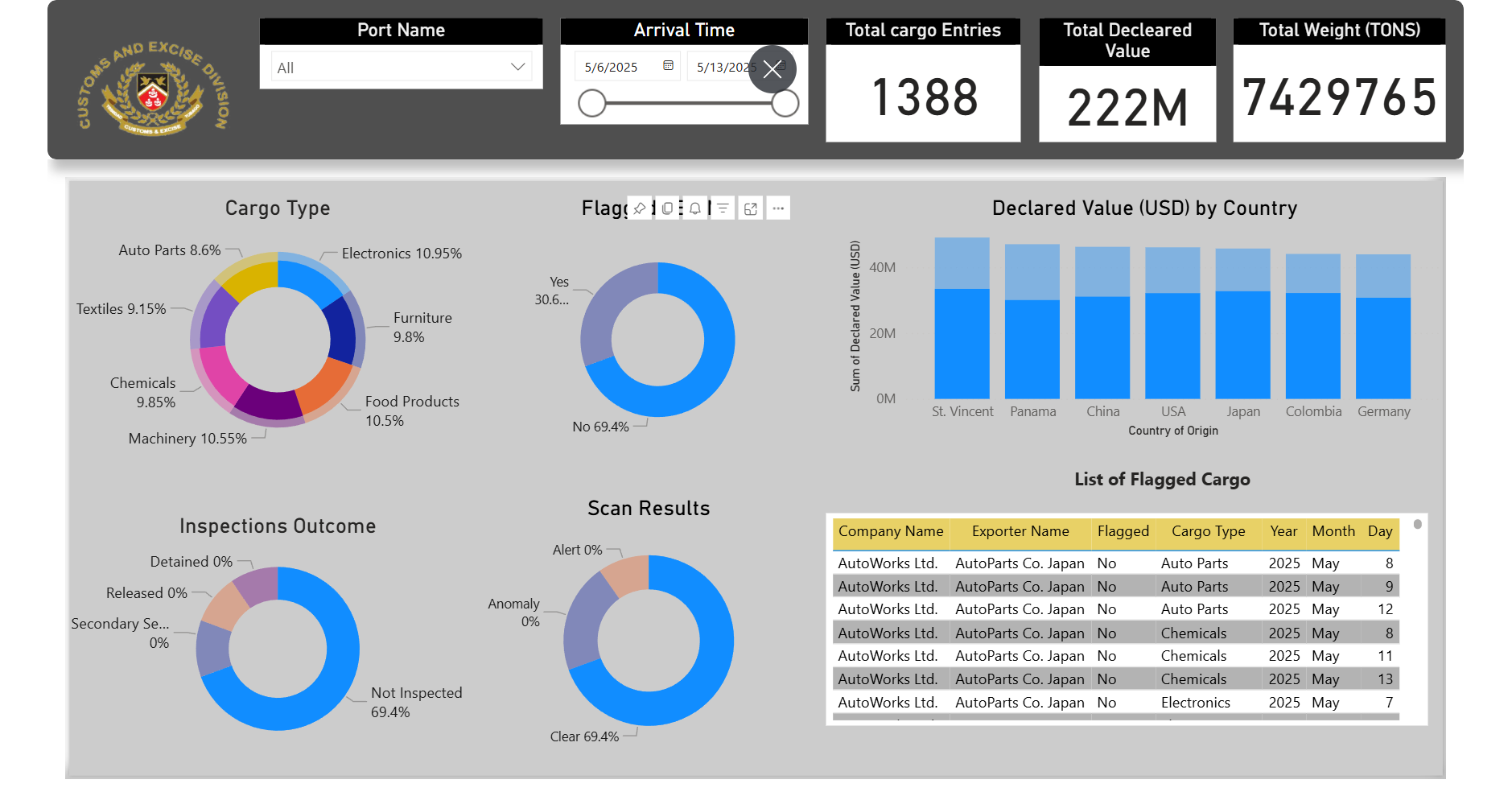Click the 'Electronics 10.95%' donut label
The width and height of the screenshot is (1512, 792).
(x=402, y=254)
